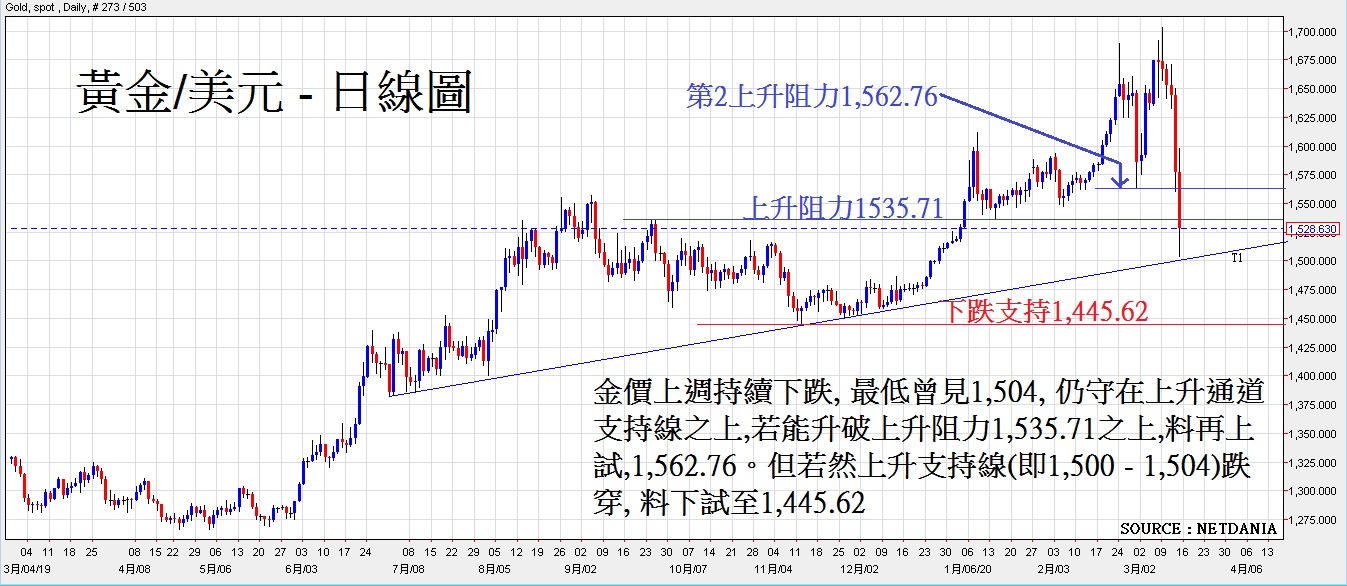Click the red 下跌支持1,445.62 support label
Viewport: 1347px width, 586px height.
1046,312
